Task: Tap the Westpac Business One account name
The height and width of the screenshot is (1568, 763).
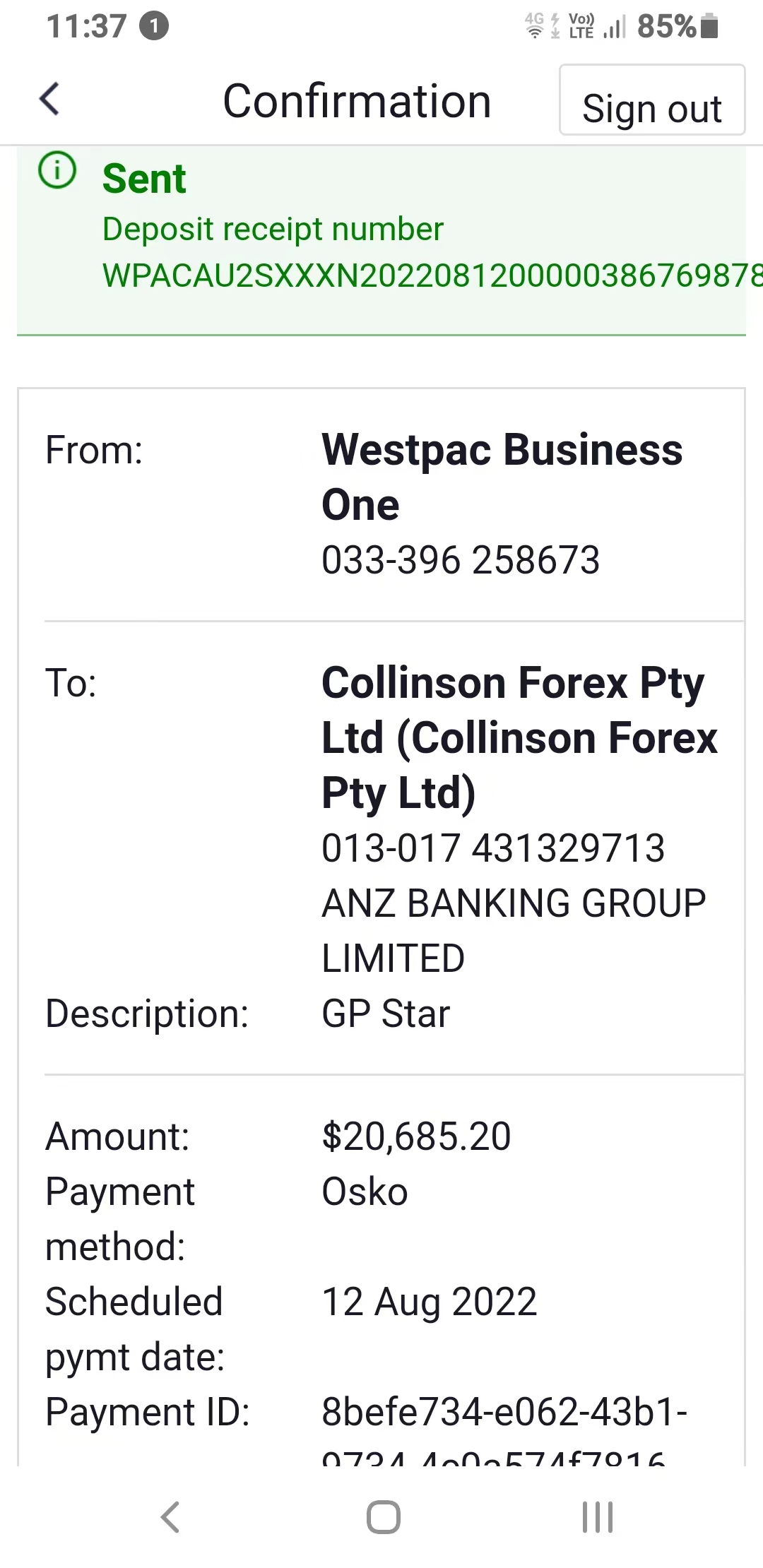Action: 502,477
